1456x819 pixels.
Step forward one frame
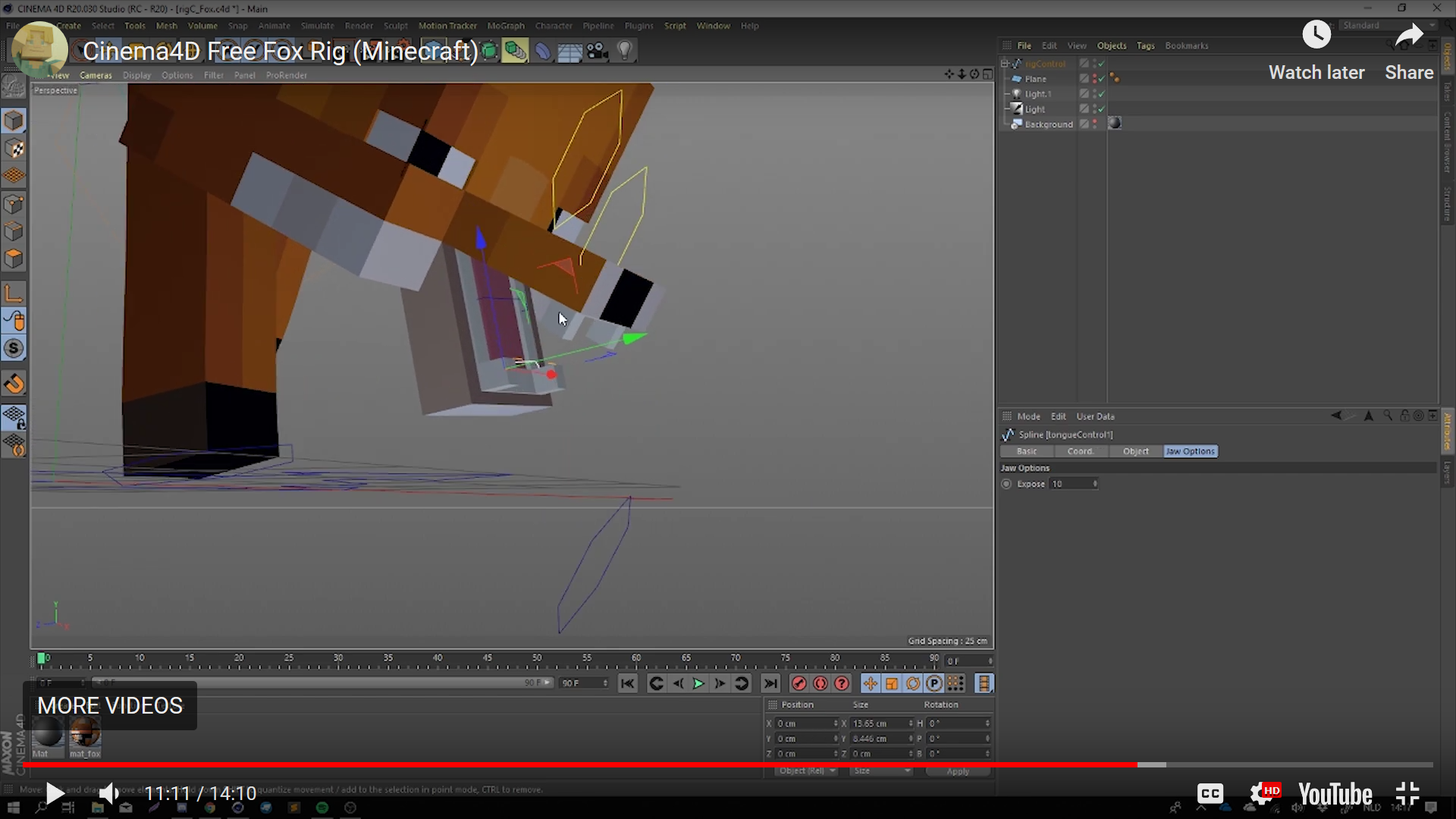[x=720, y=684]
